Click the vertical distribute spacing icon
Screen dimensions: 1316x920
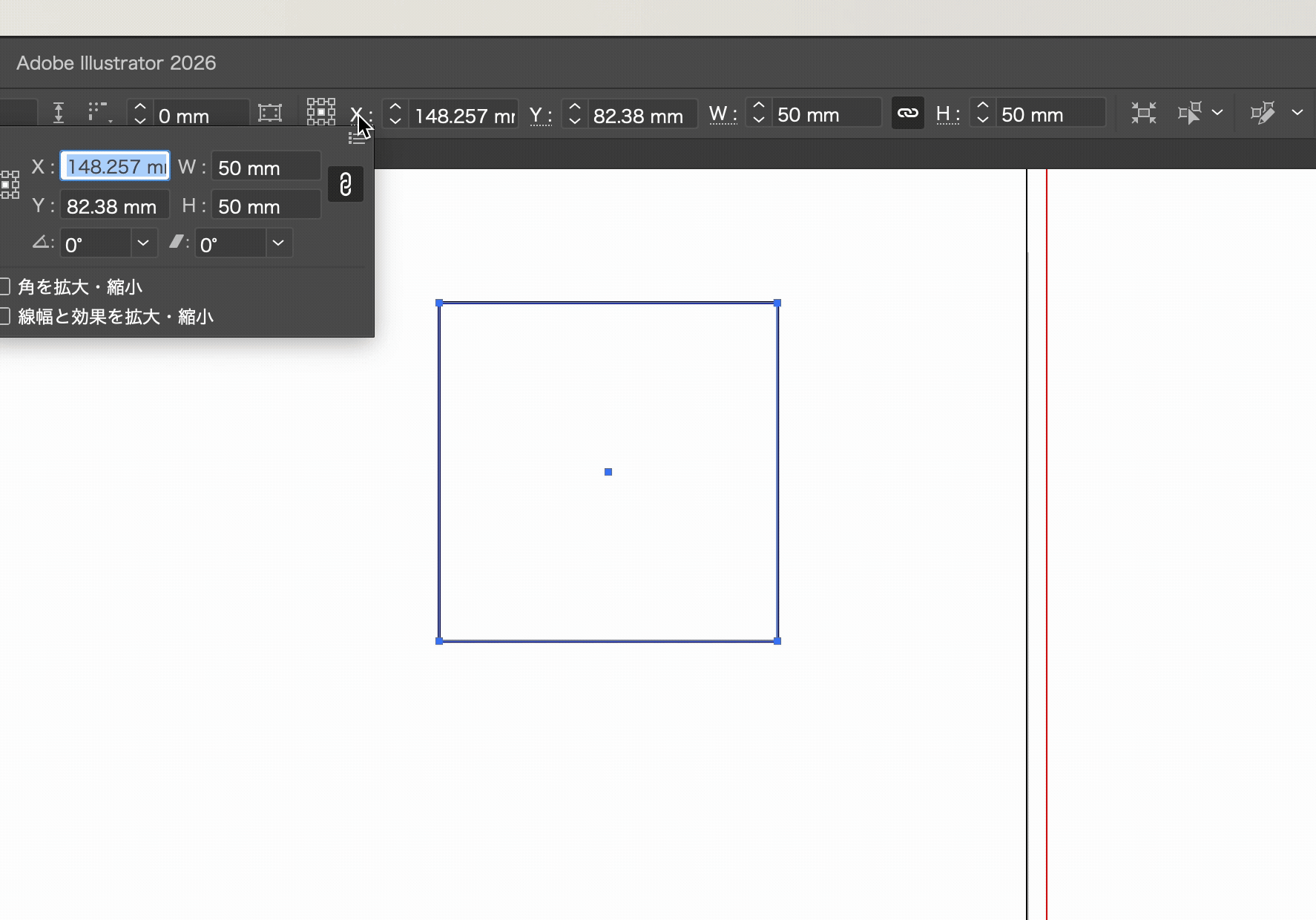[x=59, y=113]
